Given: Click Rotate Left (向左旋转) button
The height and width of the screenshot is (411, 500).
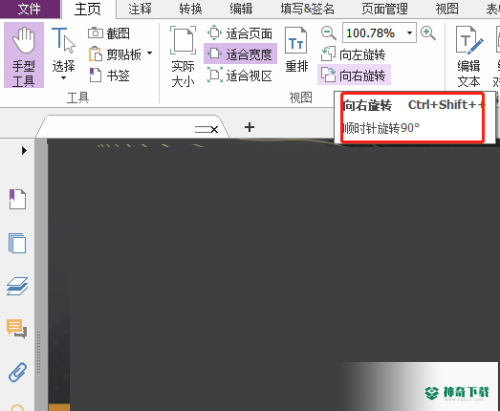Looking at the screenshot, I should pos(353,54).
